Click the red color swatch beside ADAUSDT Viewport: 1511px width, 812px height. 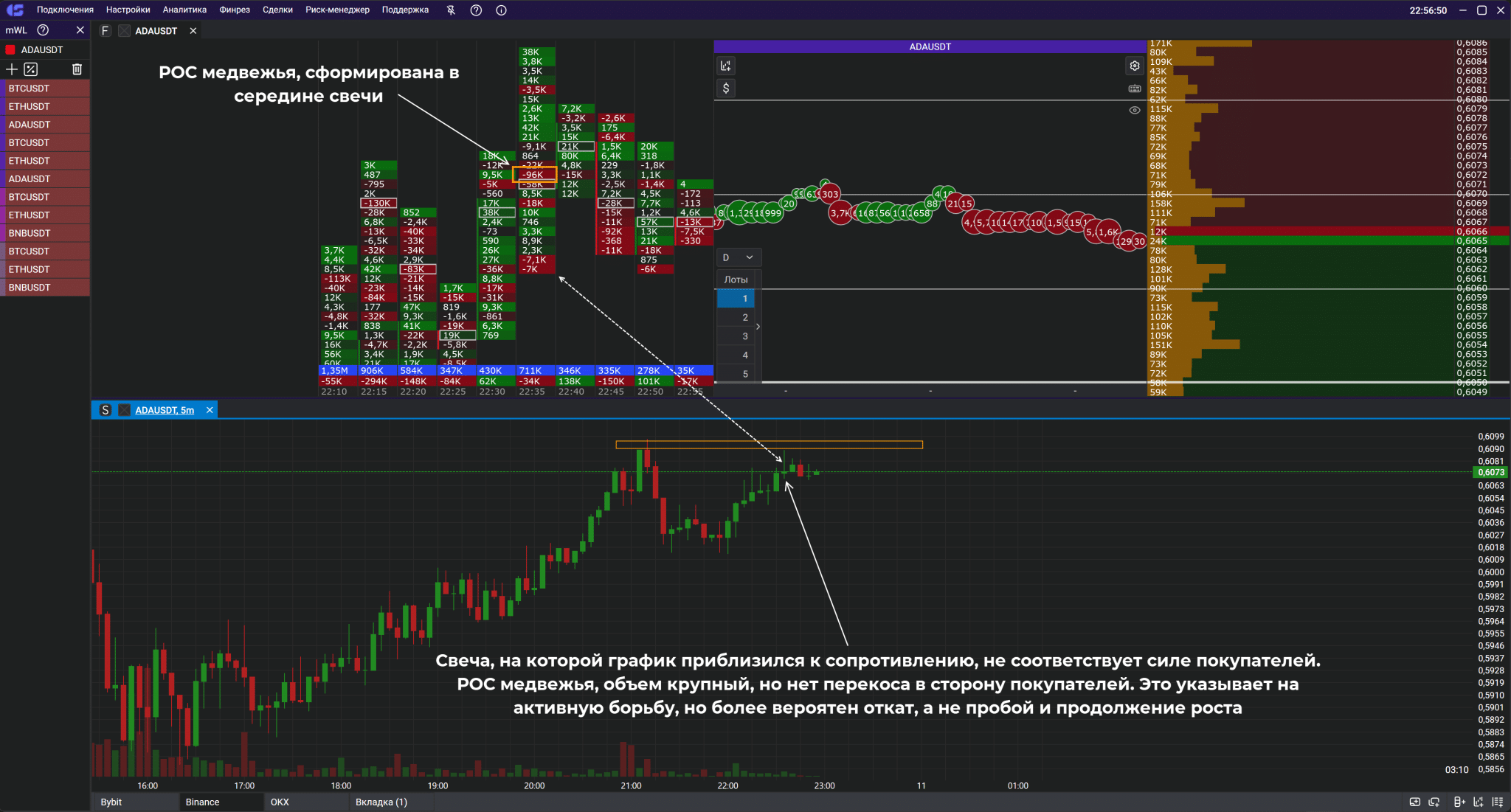[10, 50]
